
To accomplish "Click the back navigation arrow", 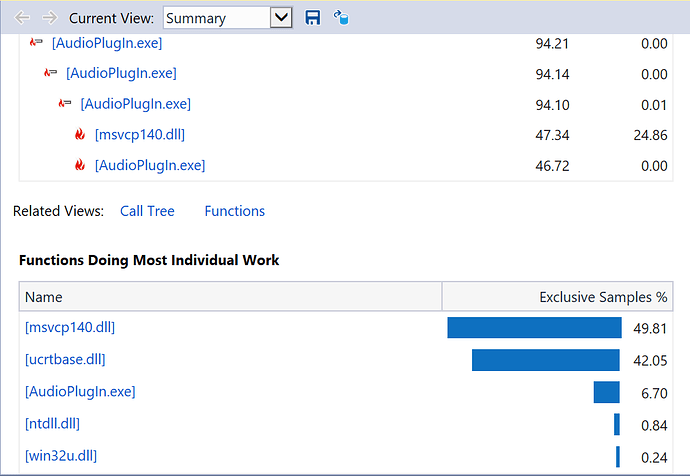I will coord(22,18).
